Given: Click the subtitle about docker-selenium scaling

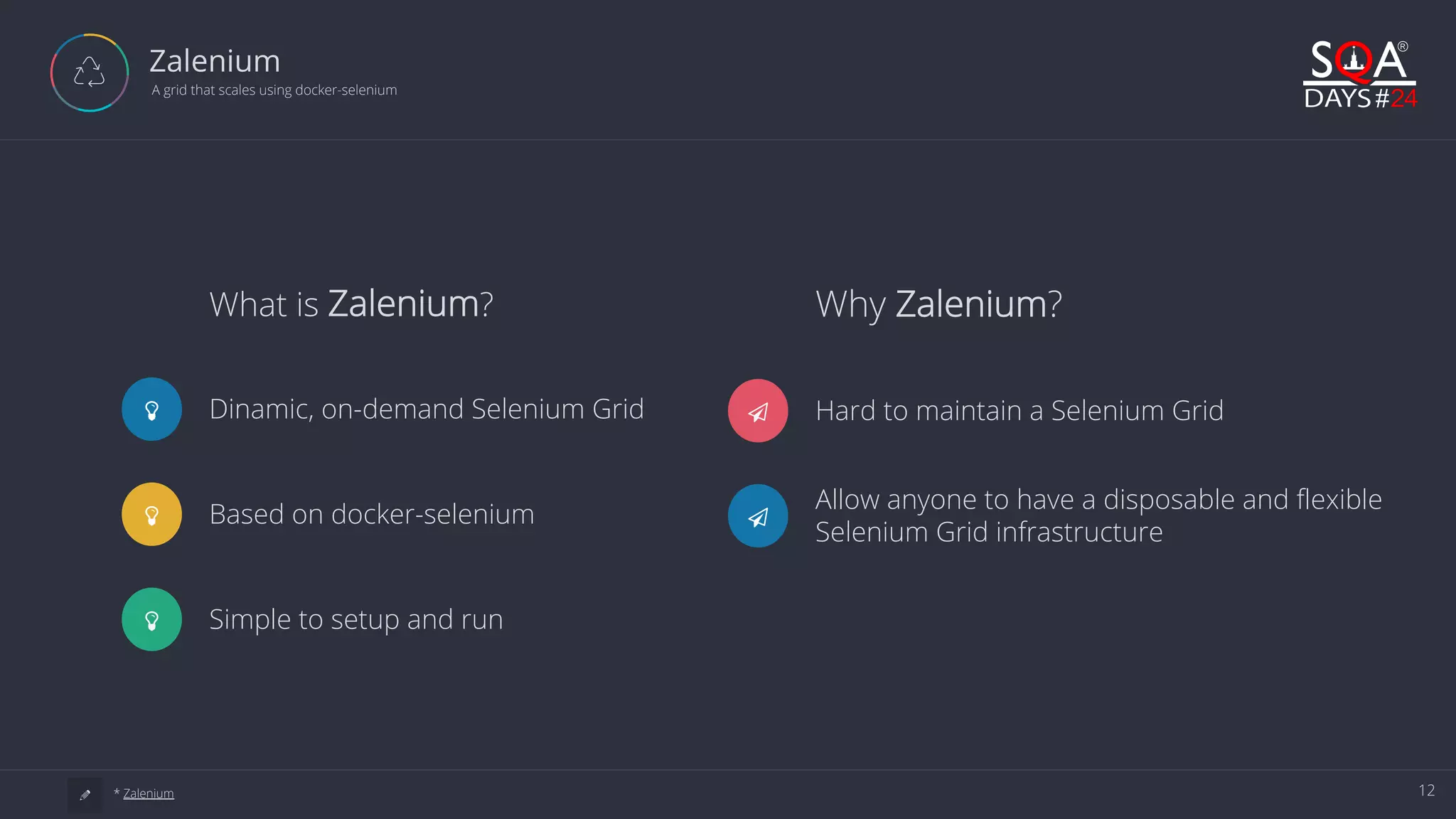Looking at the screenshot, I should 274,90.
